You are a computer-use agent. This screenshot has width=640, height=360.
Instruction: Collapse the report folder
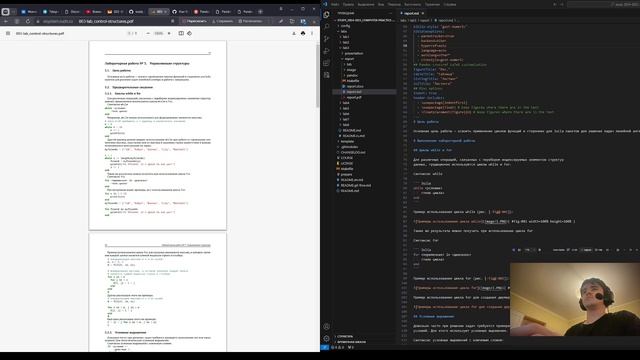(349, 59)
